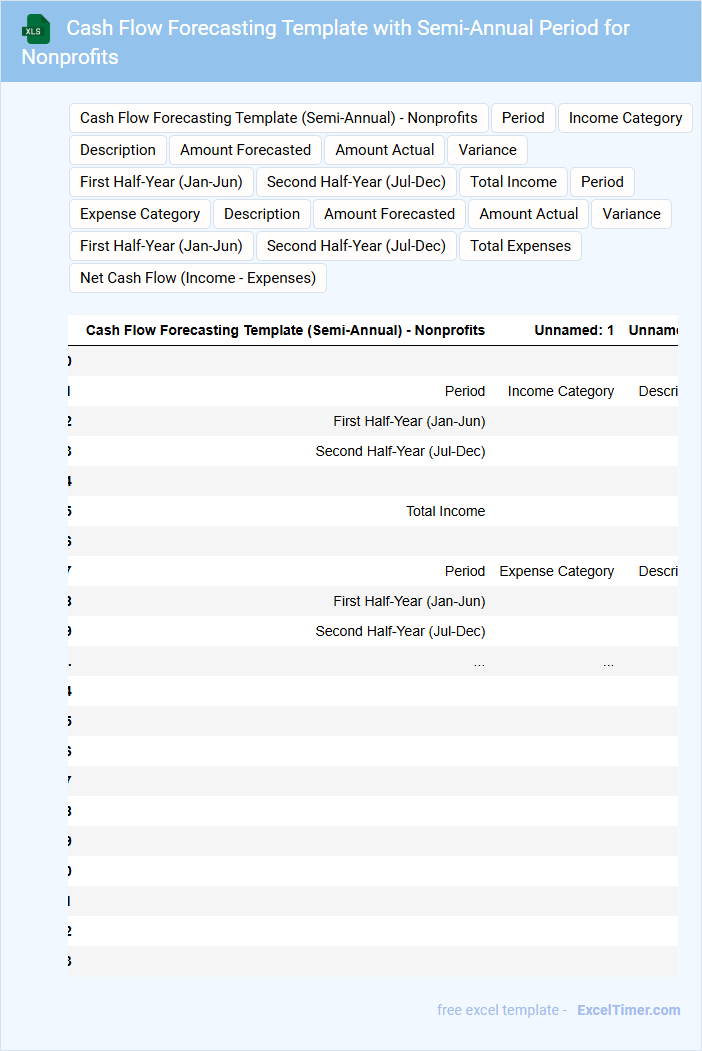702x1051 pixels.
Task: Click the Period tag right after Total Income tag
Action: (x=602, y=182)
